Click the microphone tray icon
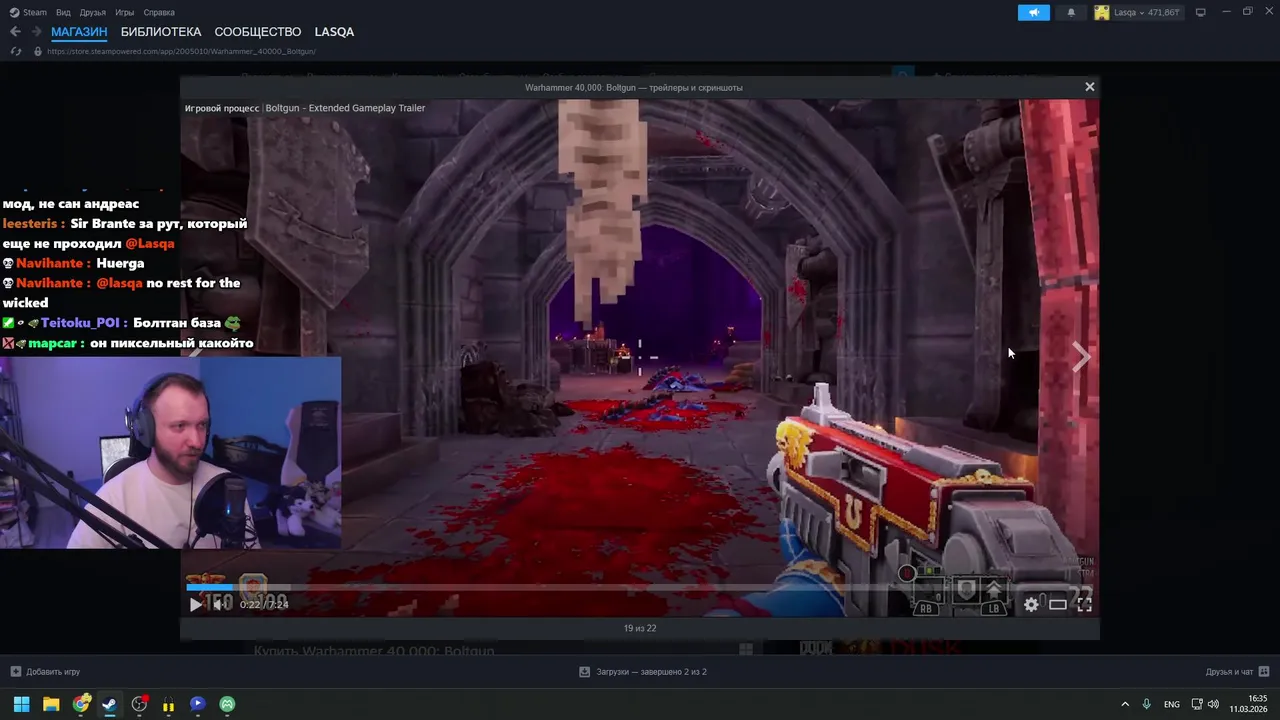This screenshot has width=1280, height=720. coord(1147,704)
